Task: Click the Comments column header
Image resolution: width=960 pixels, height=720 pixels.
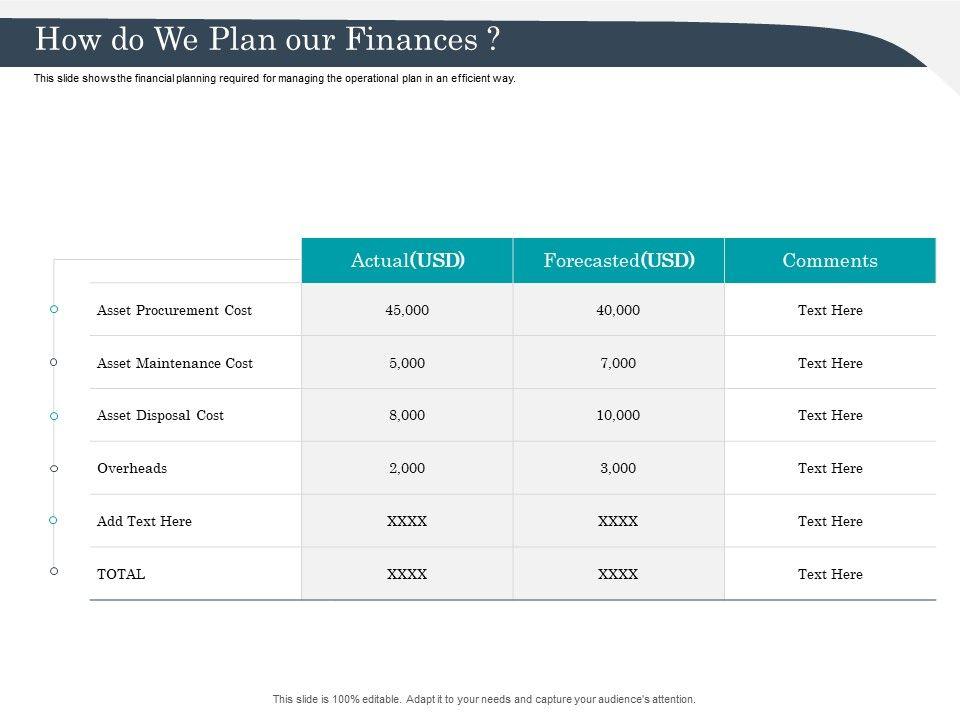Action: tap(830, 261)
